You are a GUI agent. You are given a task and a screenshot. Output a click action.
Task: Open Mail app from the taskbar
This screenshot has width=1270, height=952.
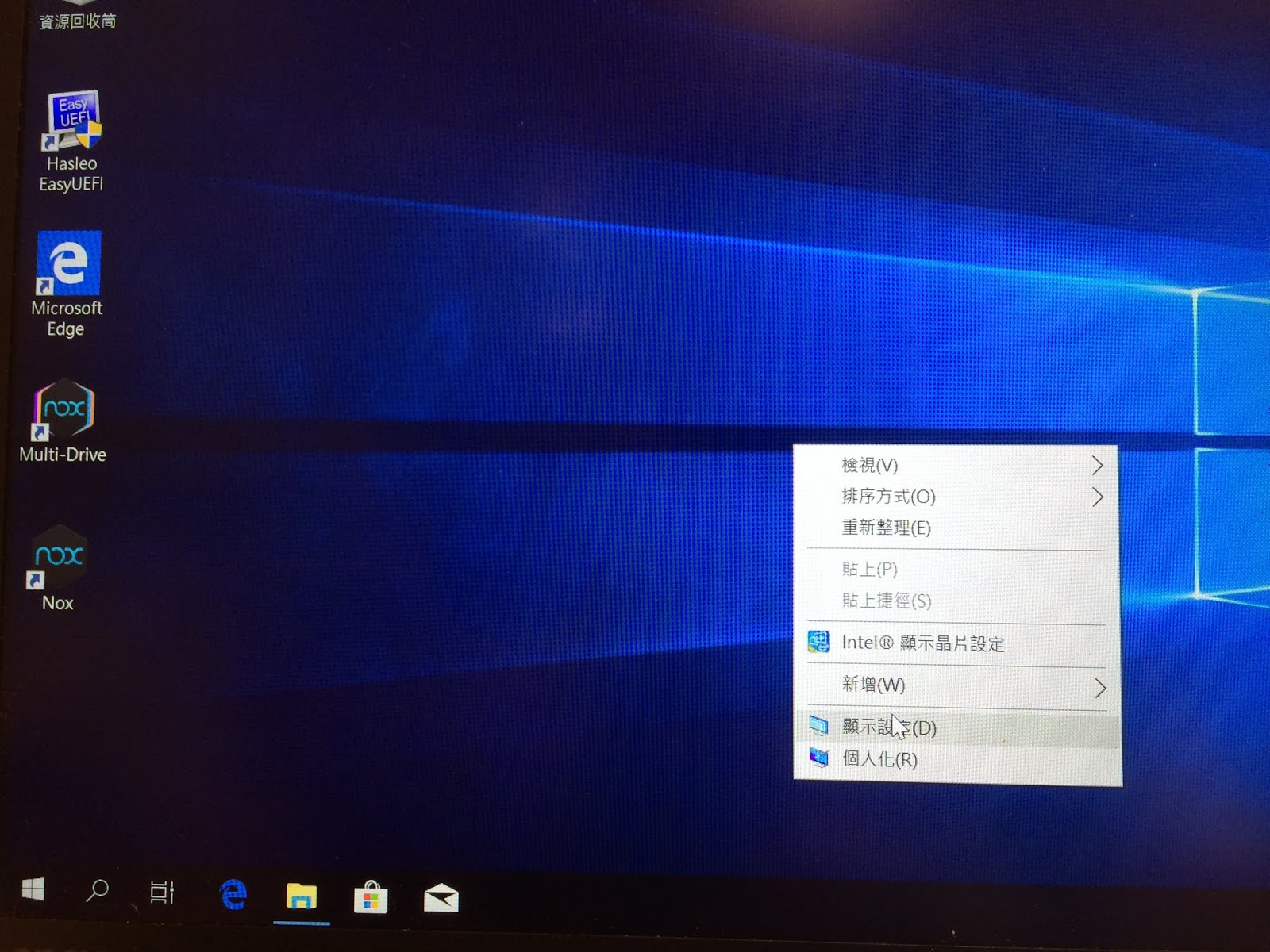(x=441, y=898)
